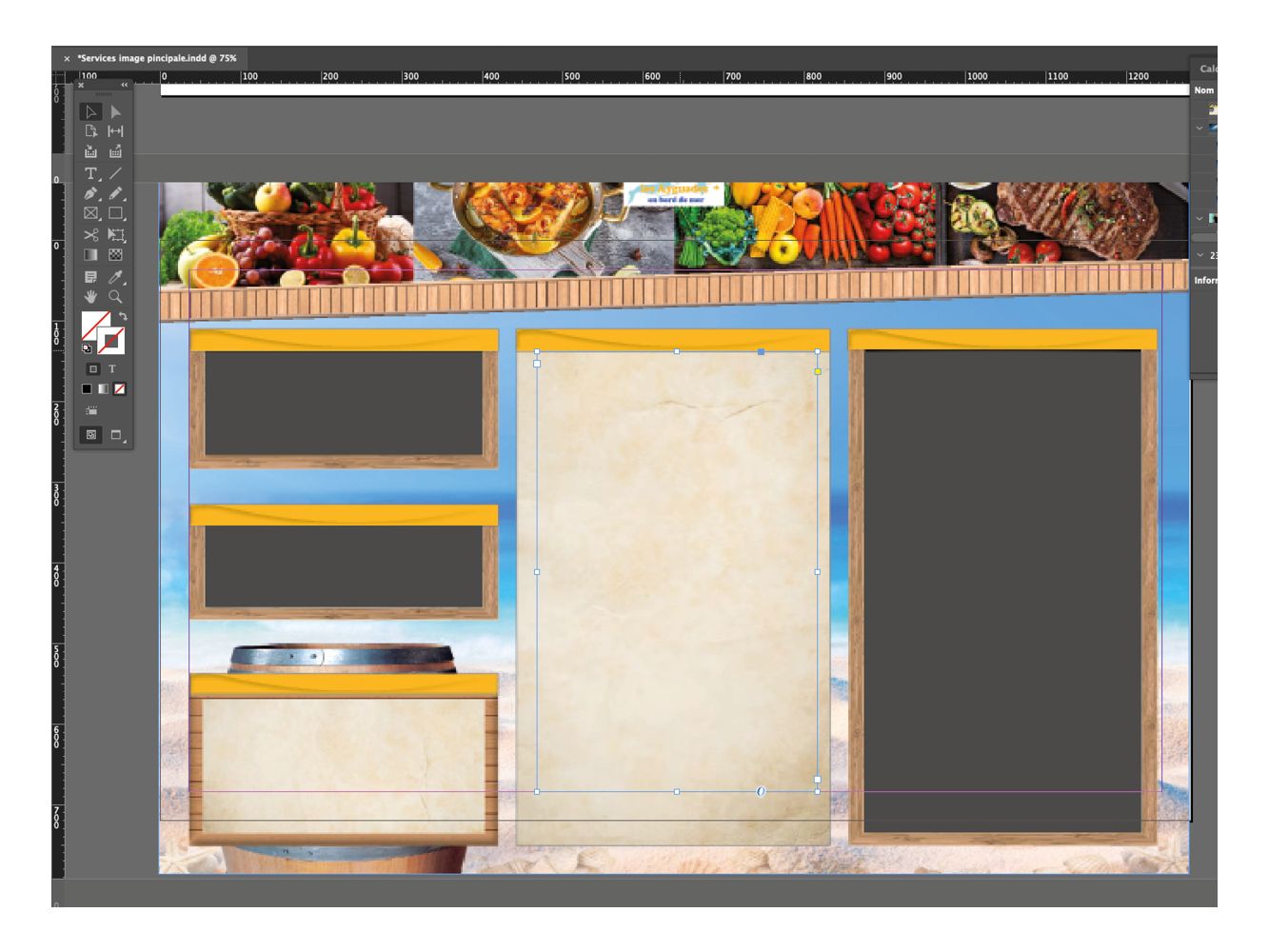Select the Zoom magnifier tool
Screen dimensions: 1269x952
click(115, 297)
